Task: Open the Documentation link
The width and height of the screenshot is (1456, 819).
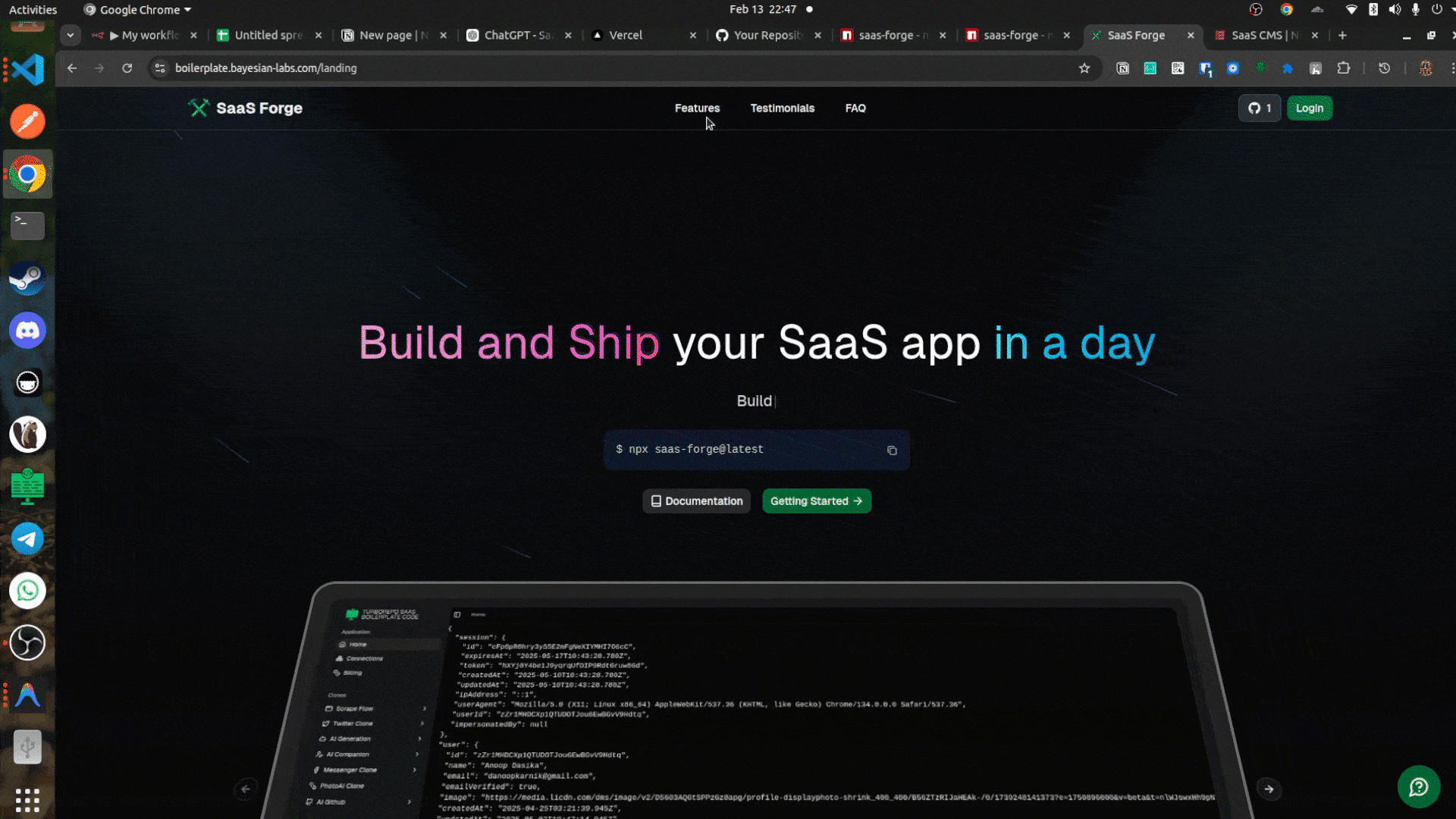Action: (696, 501)
